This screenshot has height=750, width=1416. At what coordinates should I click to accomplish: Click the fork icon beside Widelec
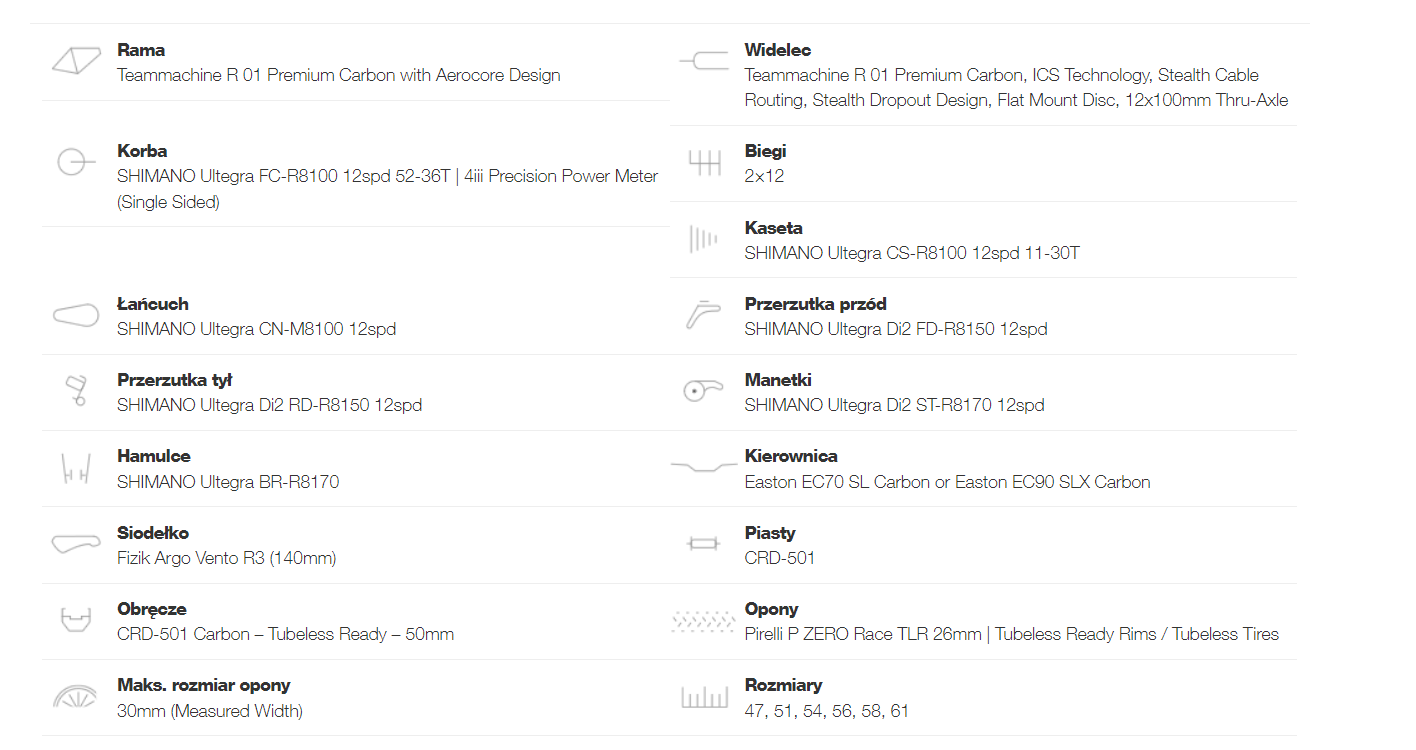[x=704, y=61]
